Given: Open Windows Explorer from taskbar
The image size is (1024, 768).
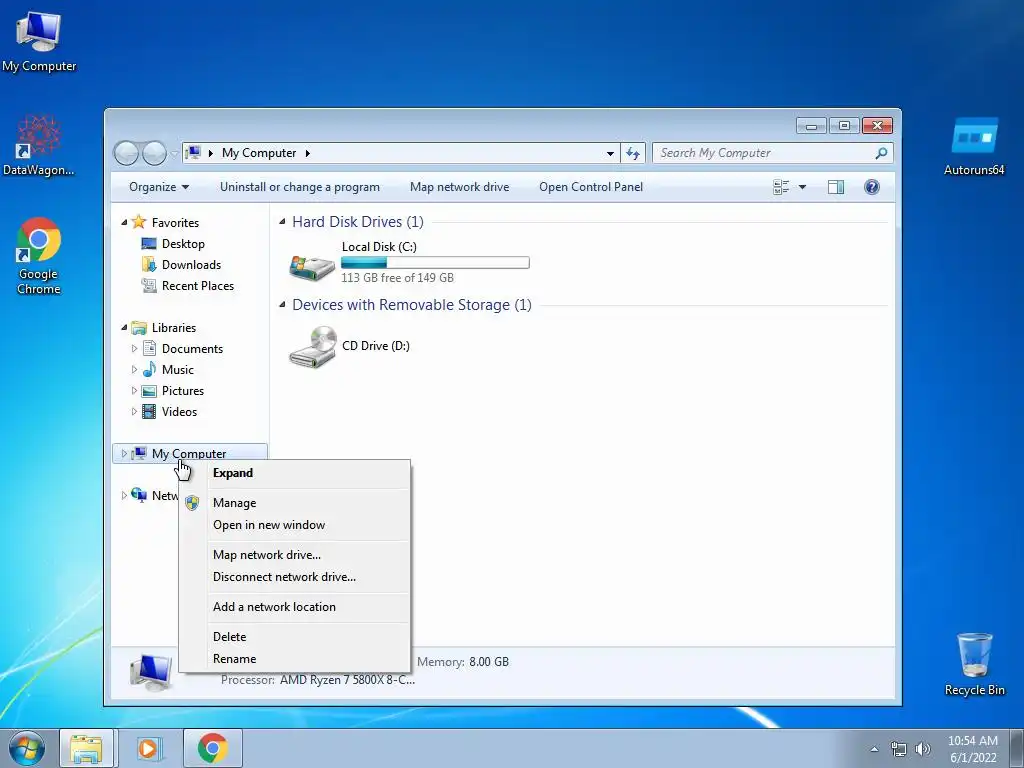Looking at the screenshot, I should coord(86,748).
